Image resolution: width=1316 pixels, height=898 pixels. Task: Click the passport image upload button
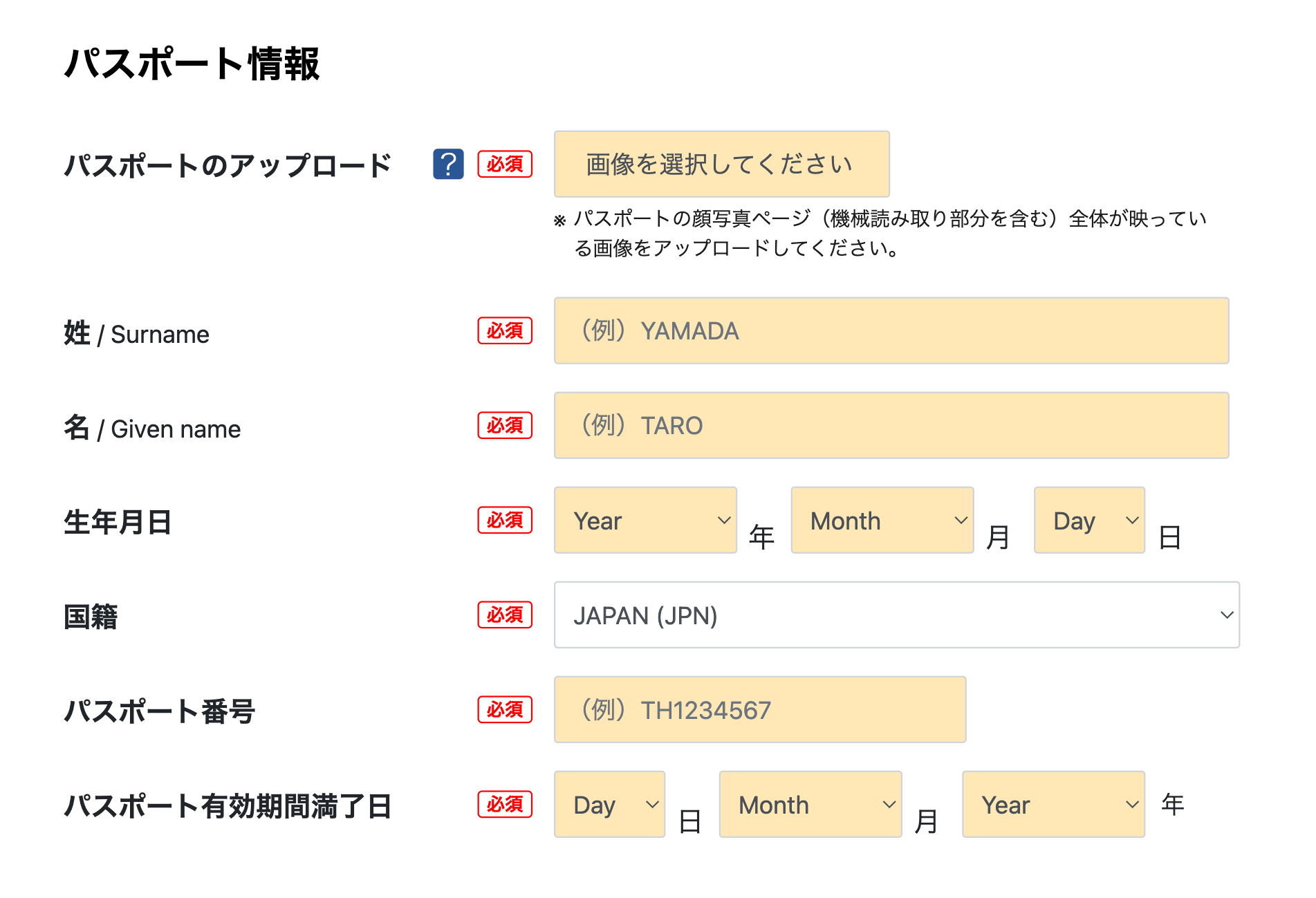(x=721, y=165)
